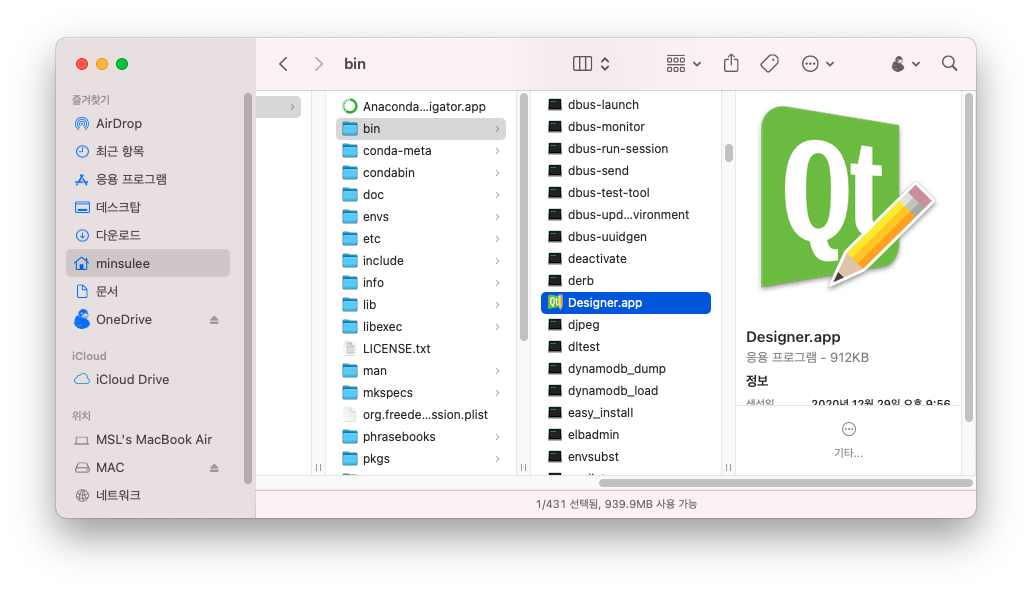Viewport: 1032px width, 592px height.
Task: Select org.freede...ssion.plist file
Action: [421, 415]
